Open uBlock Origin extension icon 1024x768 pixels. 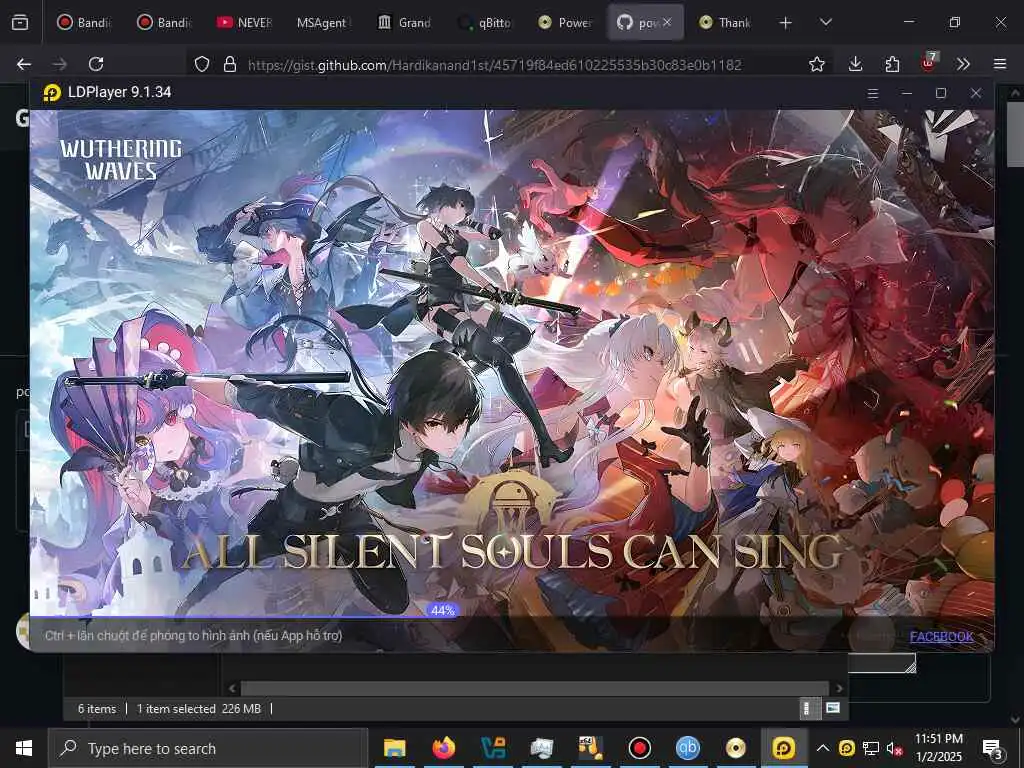929,62
